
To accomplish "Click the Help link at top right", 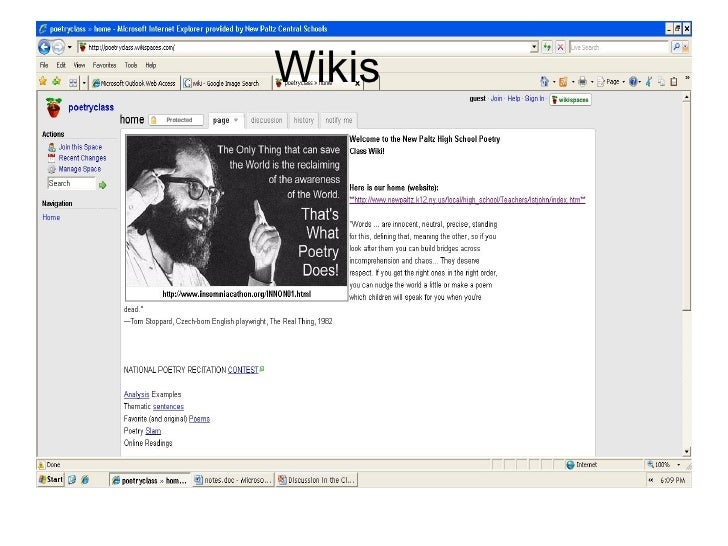I will click(514, 98).
